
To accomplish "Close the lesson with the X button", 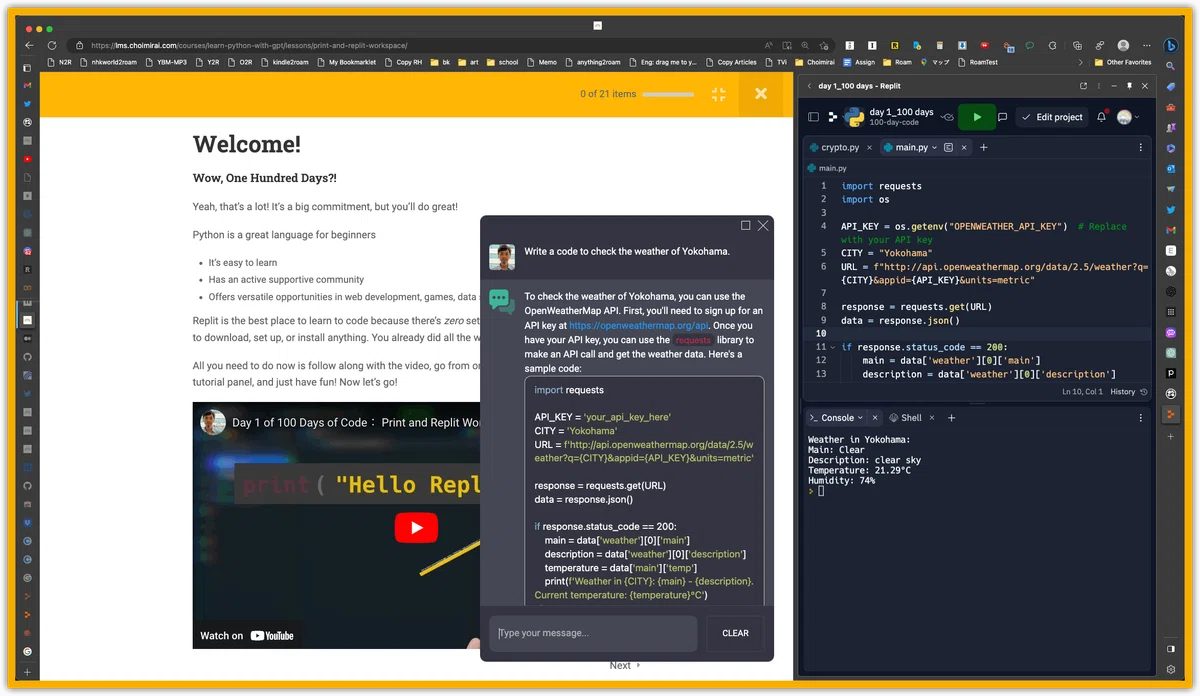I will point(761,93).
